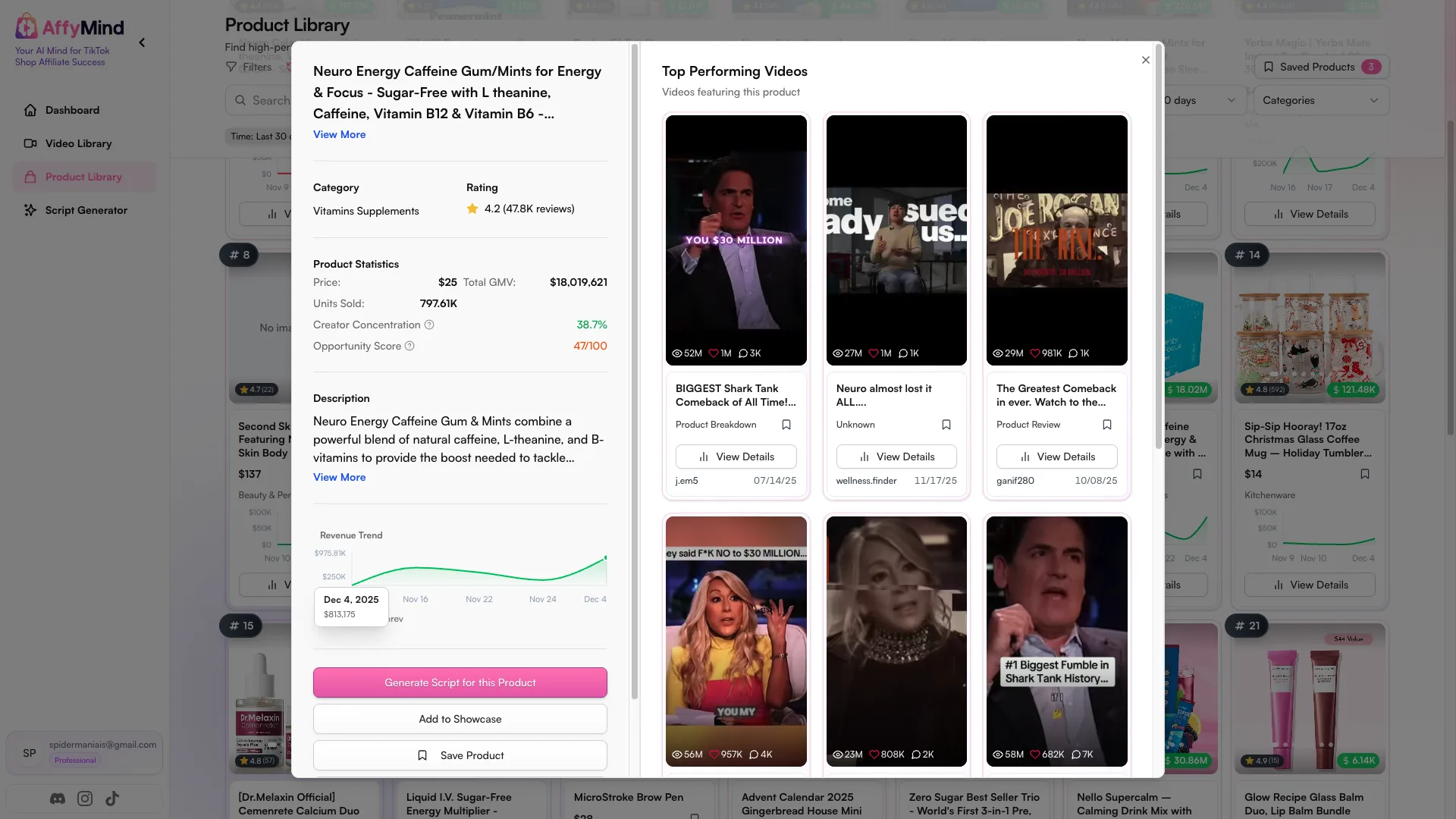Image resolution: width=1456 pixels, height=819 pixels.
Task: Open Script Generator from sidebar
Action: (x=84, y=210)
